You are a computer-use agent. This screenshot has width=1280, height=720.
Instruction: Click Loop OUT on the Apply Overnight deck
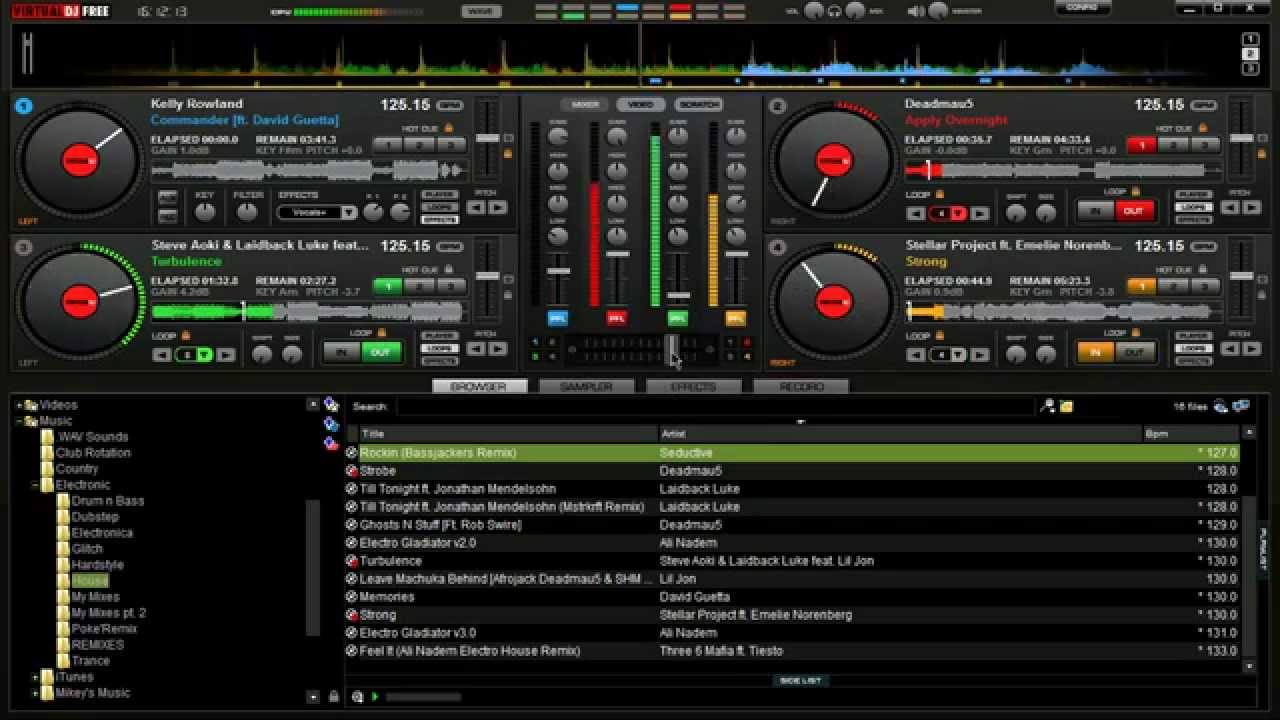1133,211
